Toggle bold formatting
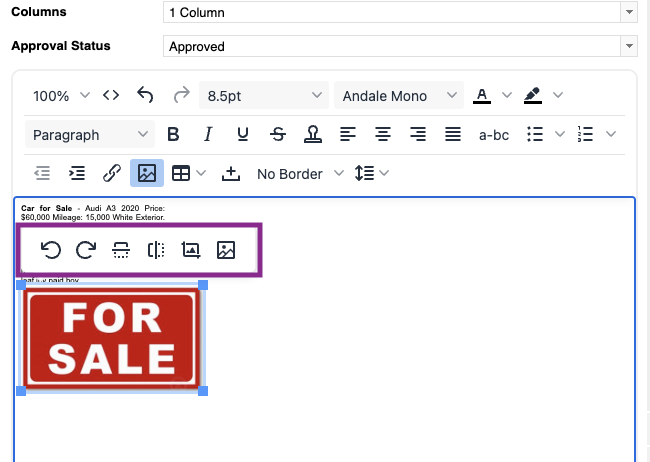 click(x=173, y=135)
